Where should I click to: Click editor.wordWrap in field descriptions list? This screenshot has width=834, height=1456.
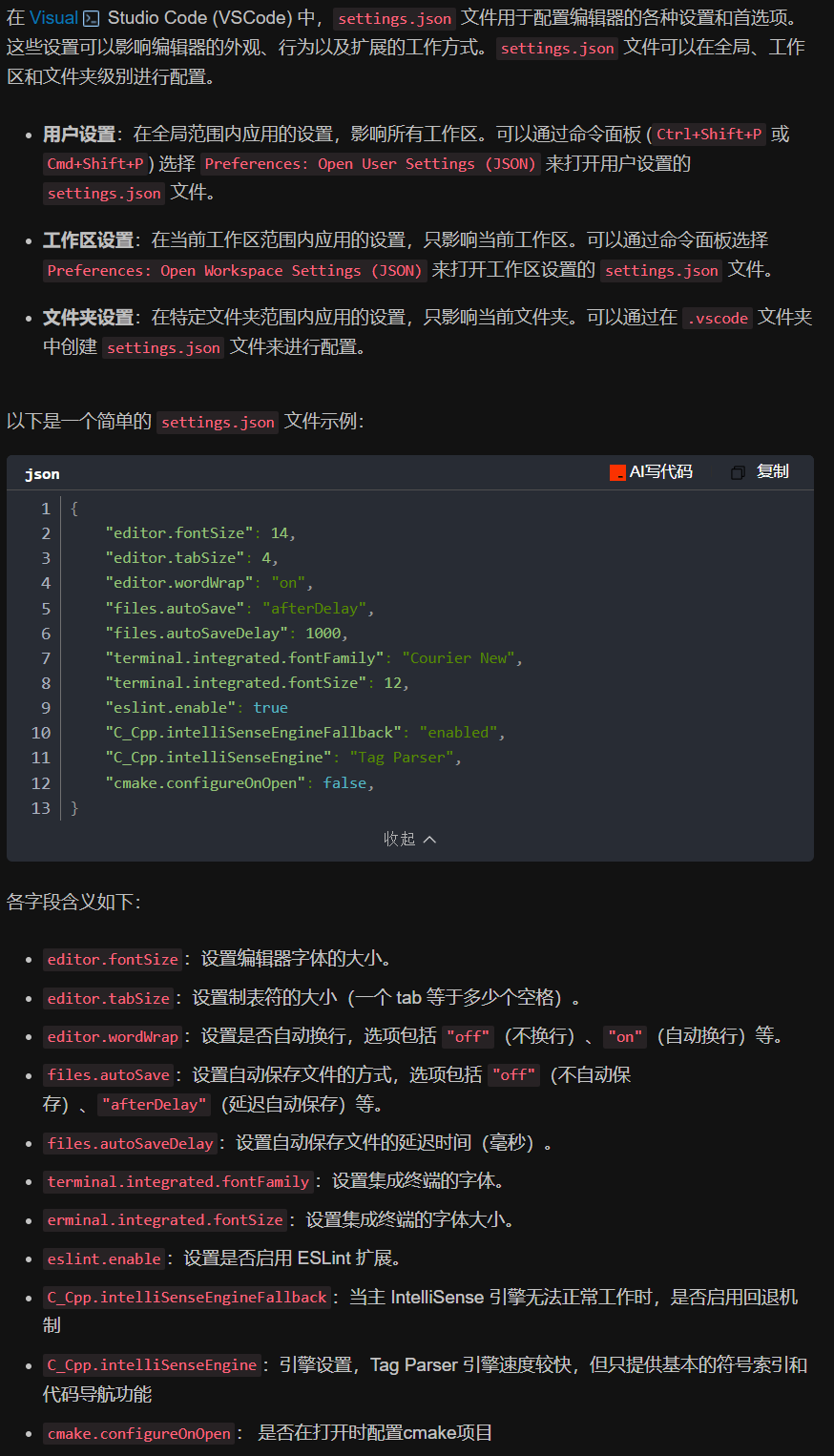[x=114, y=1037]
